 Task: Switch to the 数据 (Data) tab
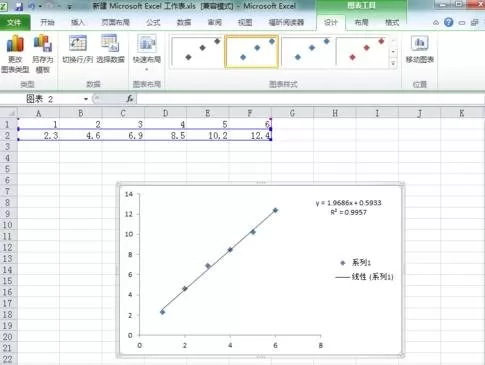184,22
